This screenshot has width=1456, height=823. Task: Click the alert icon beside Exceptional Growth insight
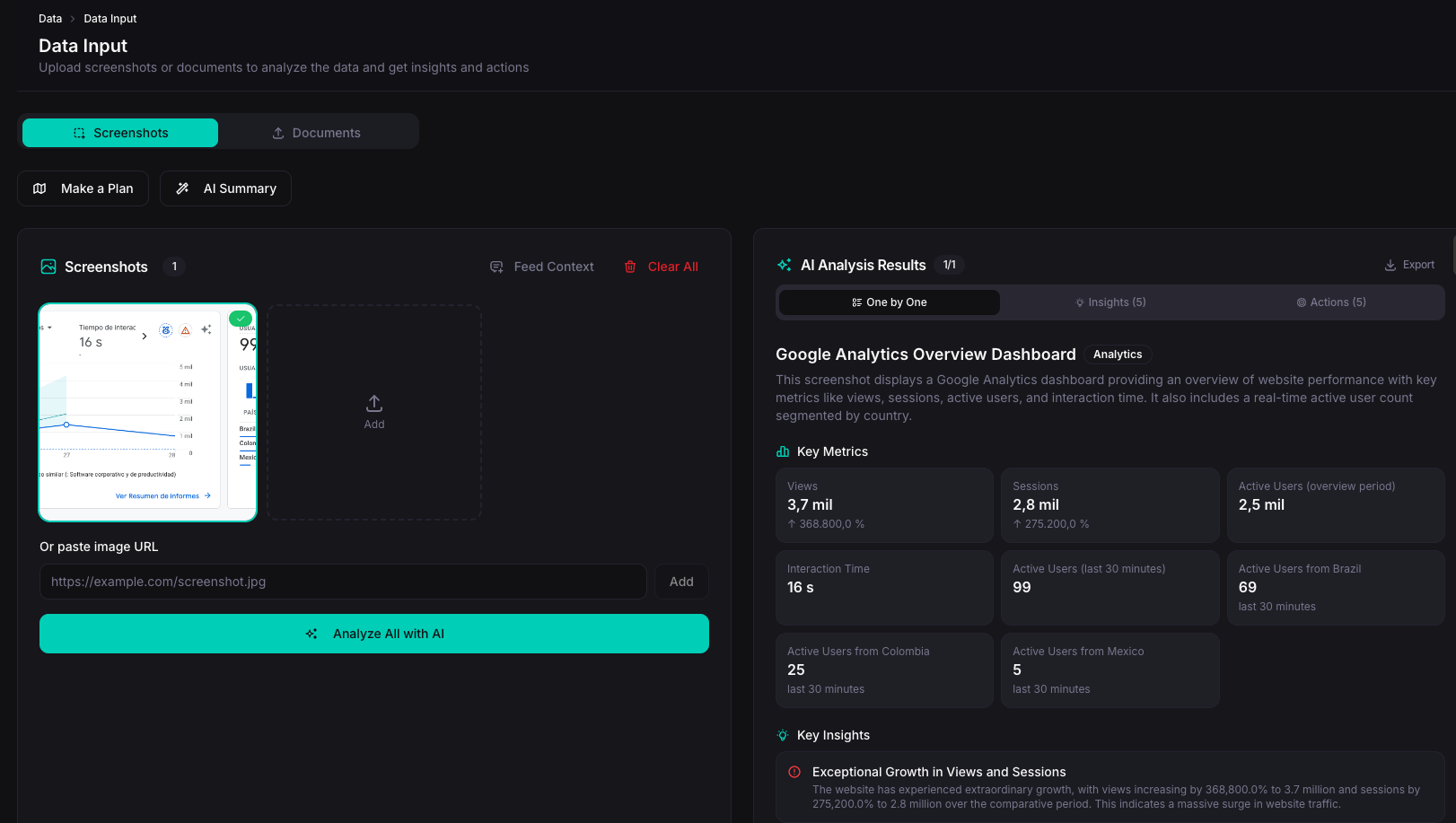click(x=794, y=772)
